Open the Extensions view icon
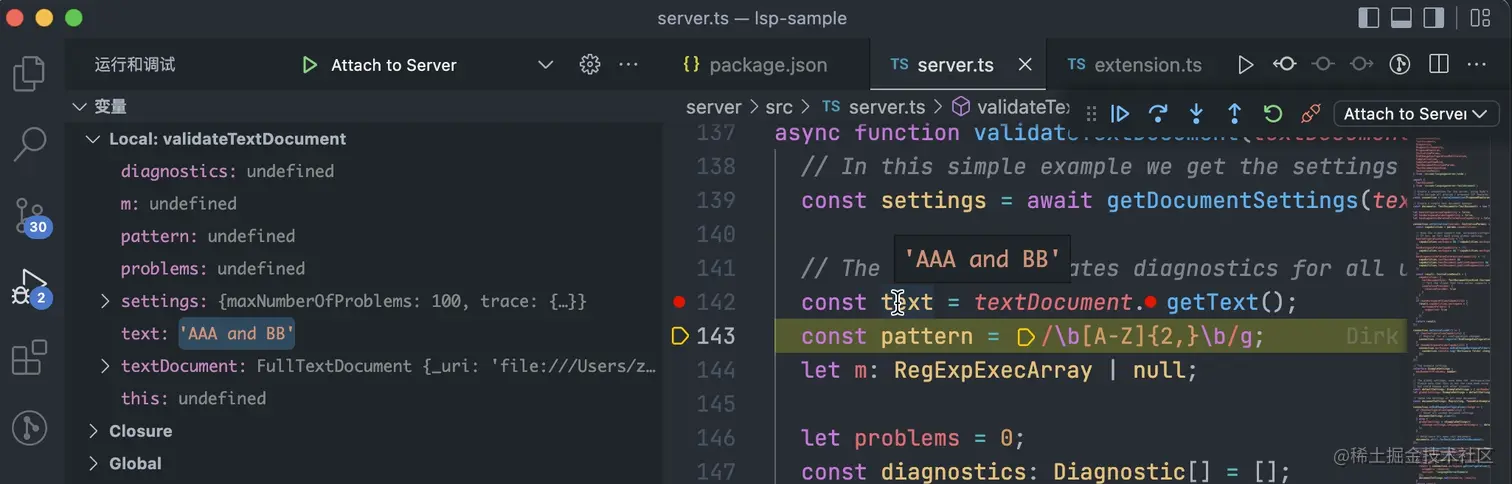This screenshot has height=484, width=1512. (30, 357)
